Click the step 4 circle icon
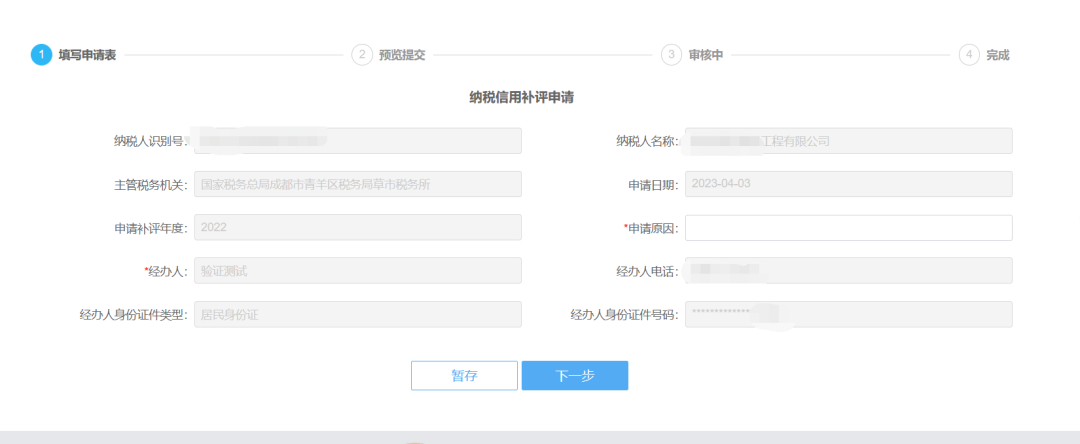The width and height of the screenshot is (1080, 444). coord(968,55)
